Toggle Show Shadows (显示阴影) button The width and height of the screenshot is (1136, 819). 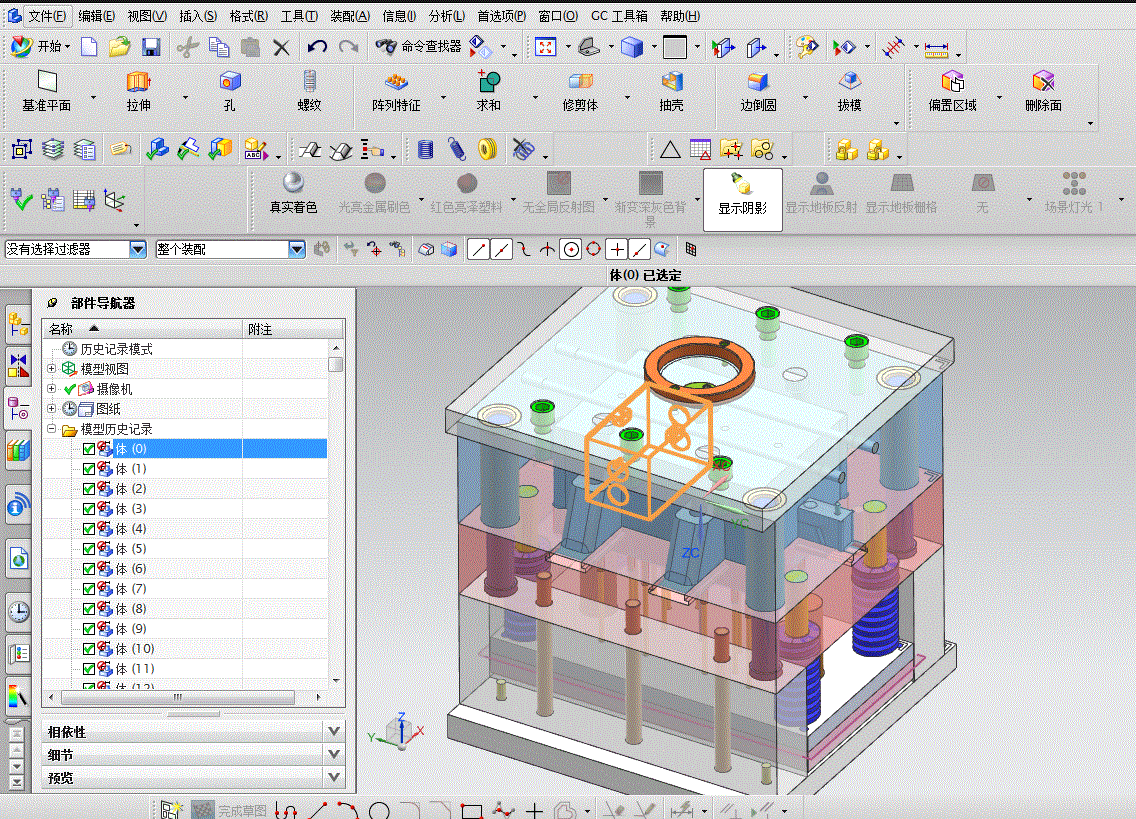pos(743,199)
